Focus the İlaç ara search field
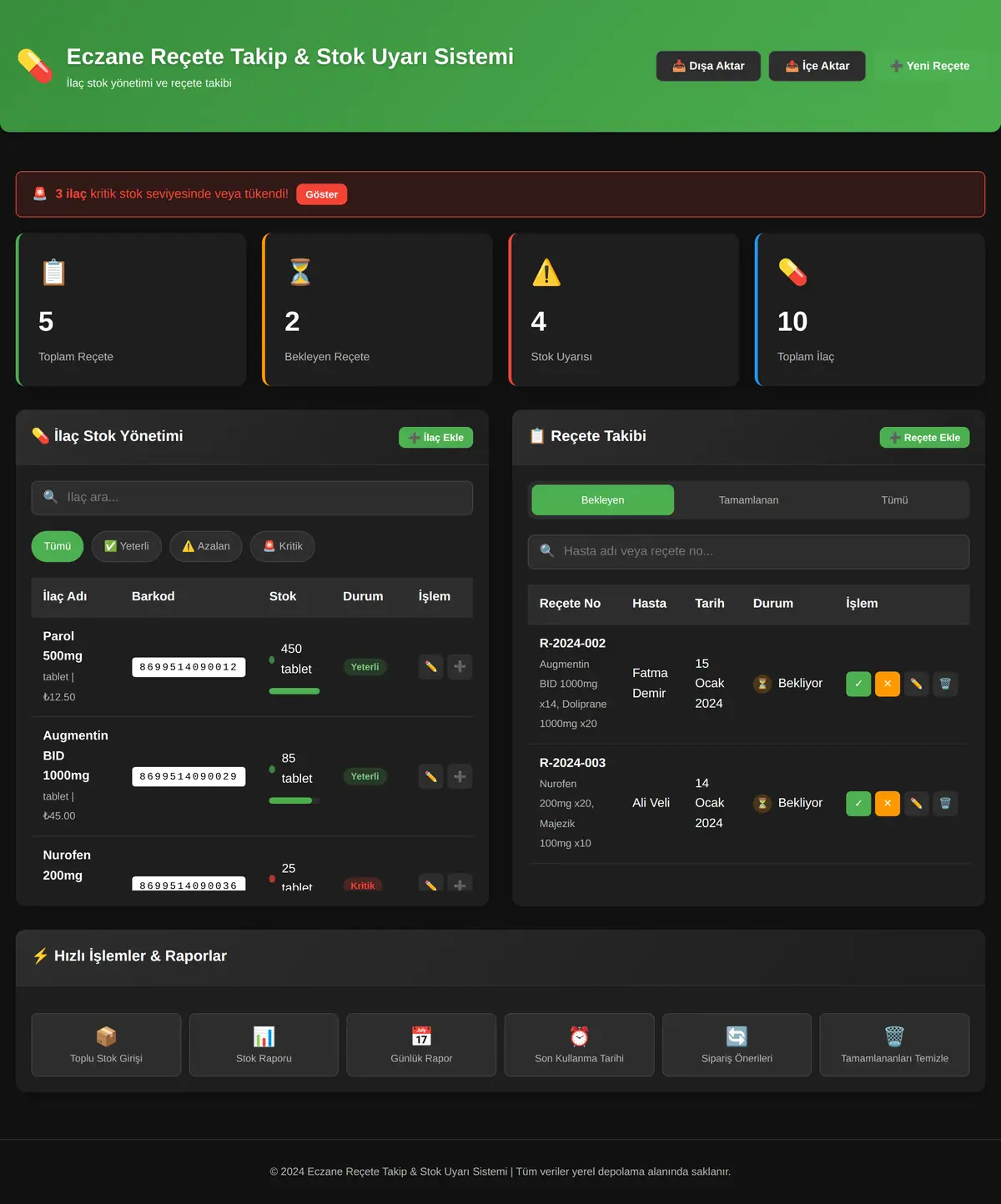Screen dimensions: 1001x1204 252,498
